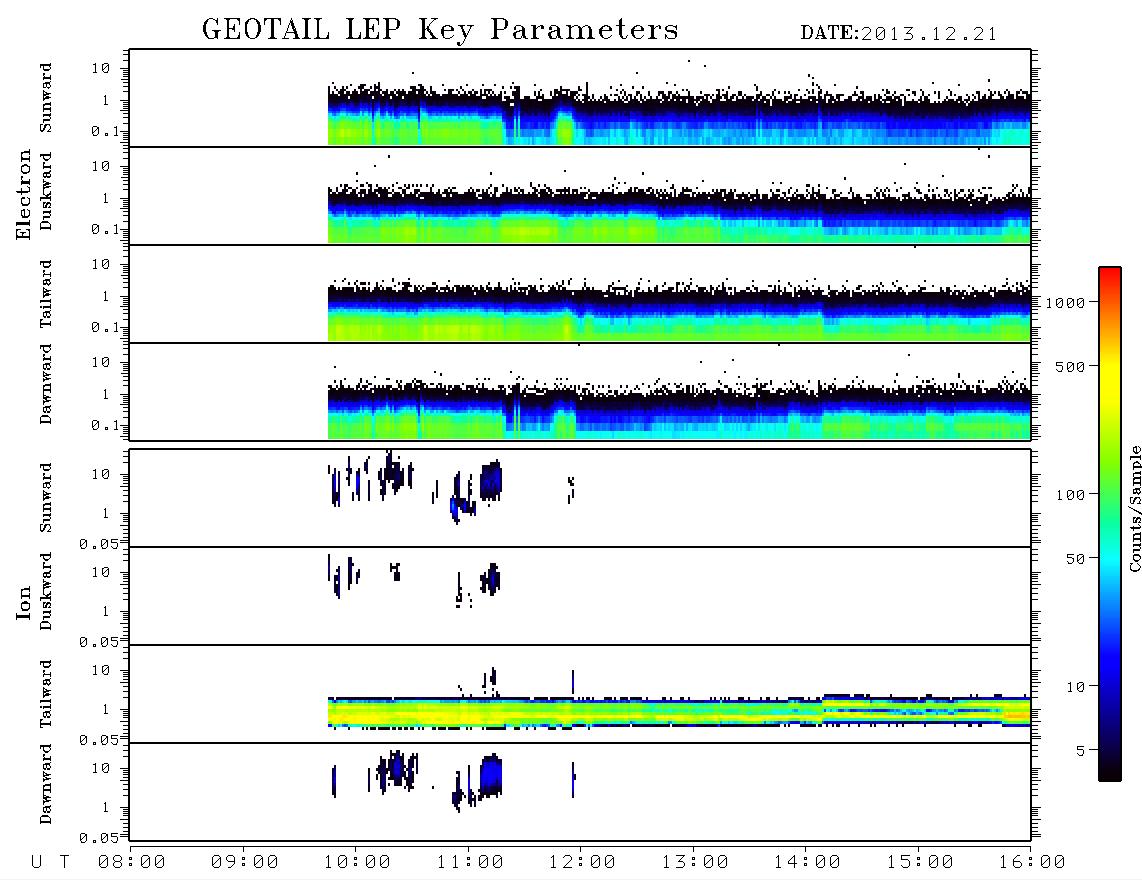Click the 100 colorbar tick label
Screen dimensions: 1142x880
[1070, 495]
